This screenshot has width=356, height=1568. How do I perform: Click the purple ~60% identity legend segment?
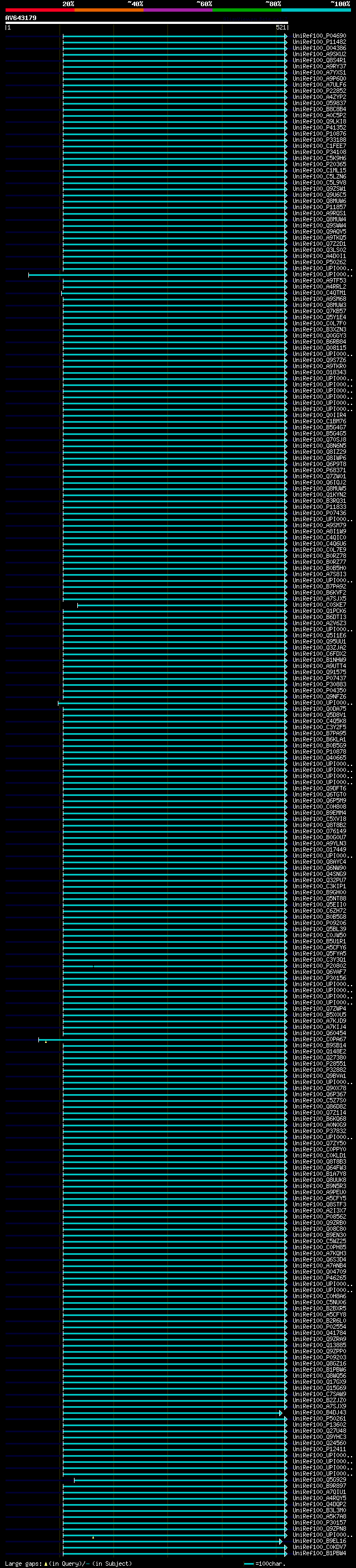(179, 11)
